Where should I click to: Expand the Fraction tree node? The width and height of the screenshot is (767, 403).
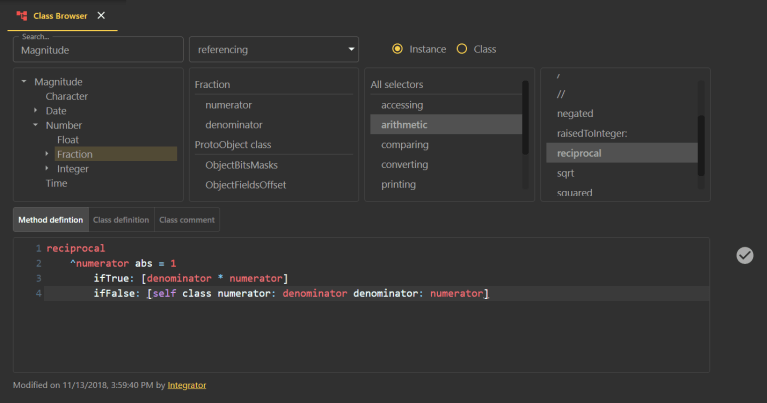point(46,155)
